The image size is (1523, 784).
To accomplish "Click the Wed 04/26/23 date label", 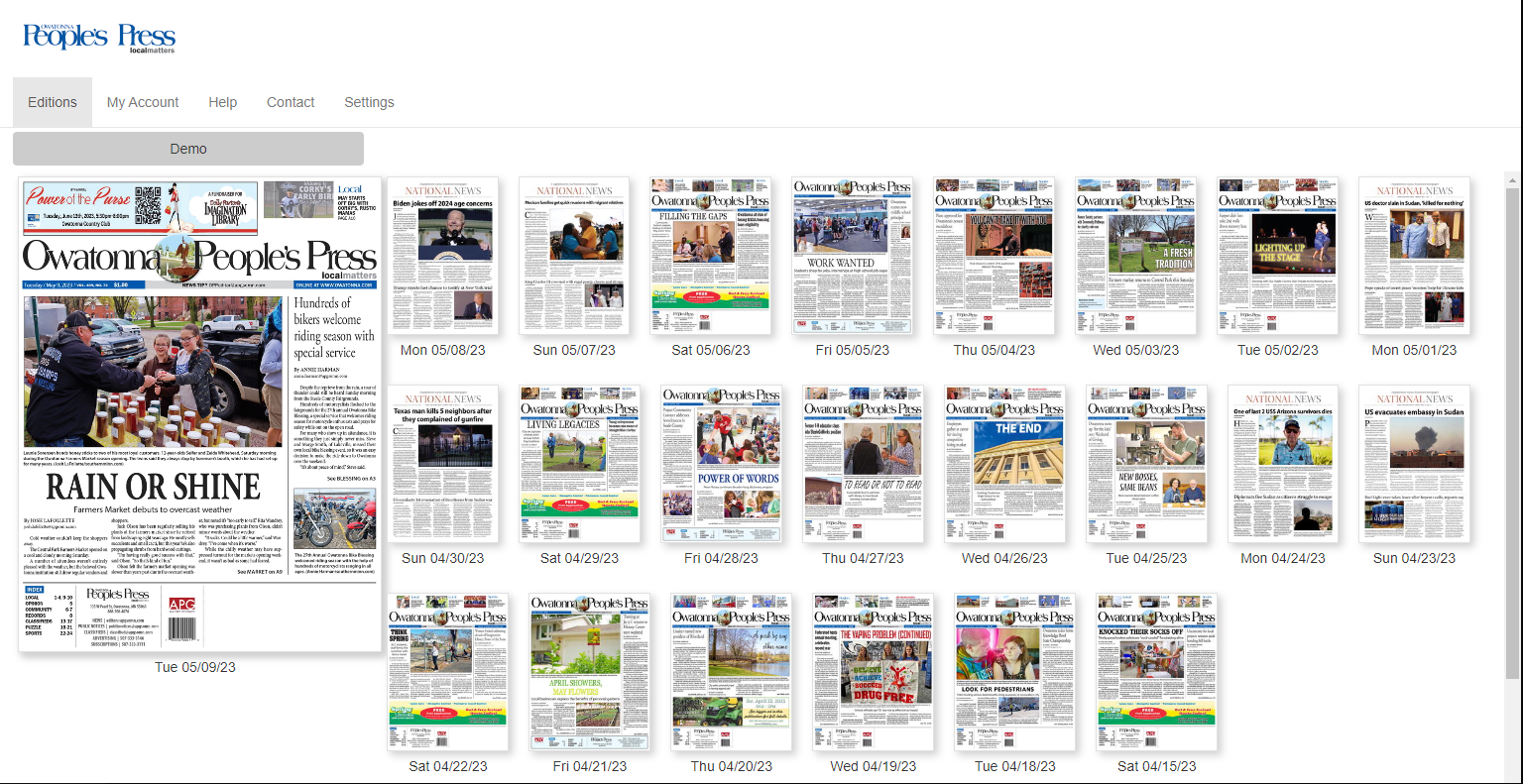I will tap(1005, 558).
